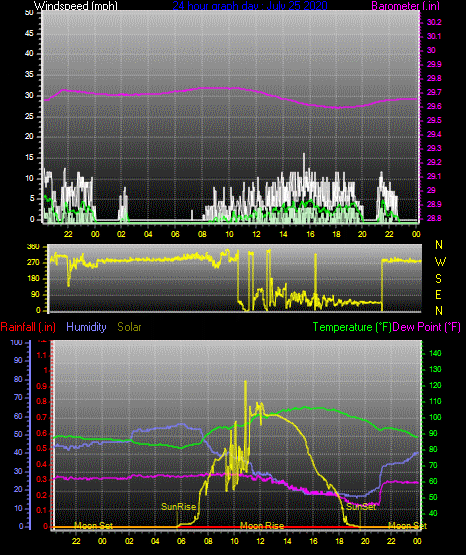
Task: Click the '120' temperature axis tick
Action: pyautogui.click(x=435, y=385)
